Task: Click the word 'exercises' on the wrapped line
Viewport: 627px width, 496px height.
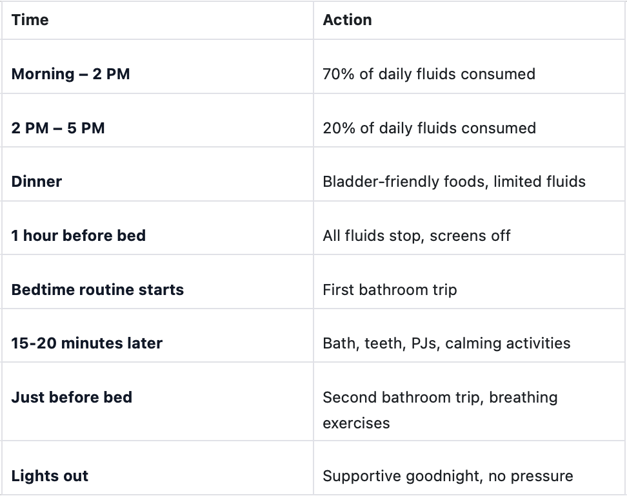Action: pos(356,423)
